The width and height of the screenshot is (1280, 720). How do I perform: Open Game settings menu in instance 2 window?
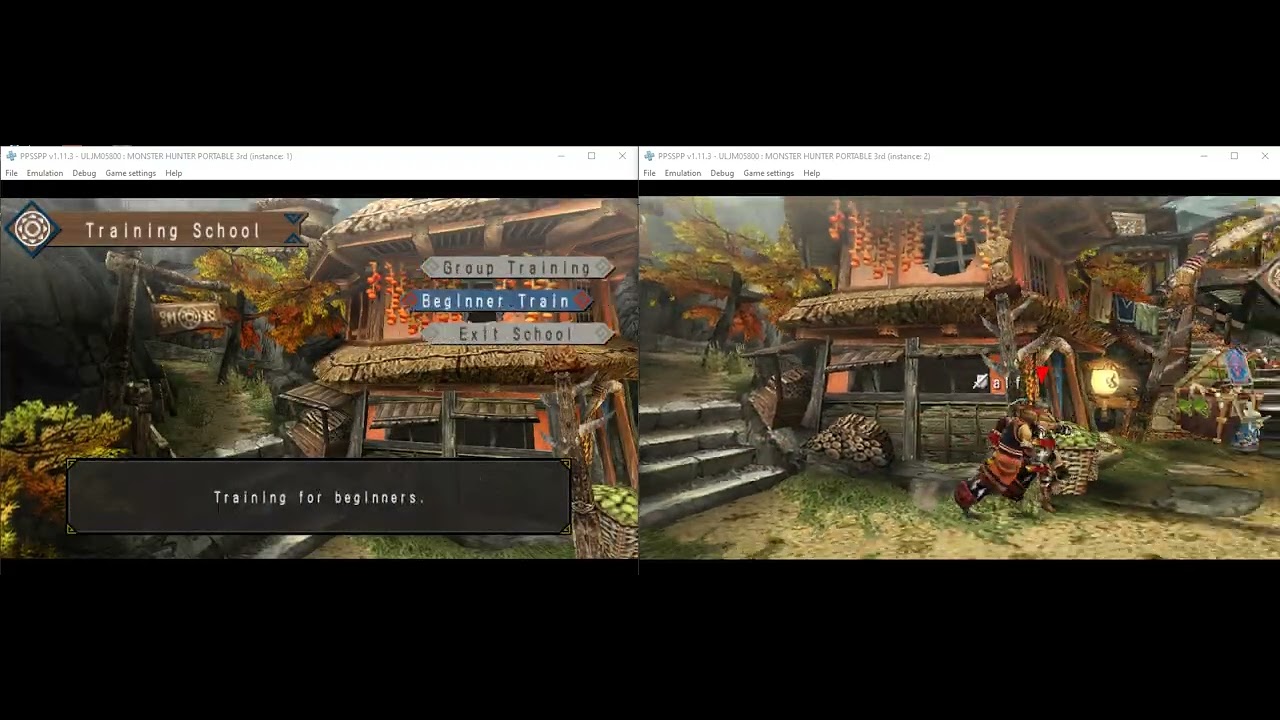(769, 173)
